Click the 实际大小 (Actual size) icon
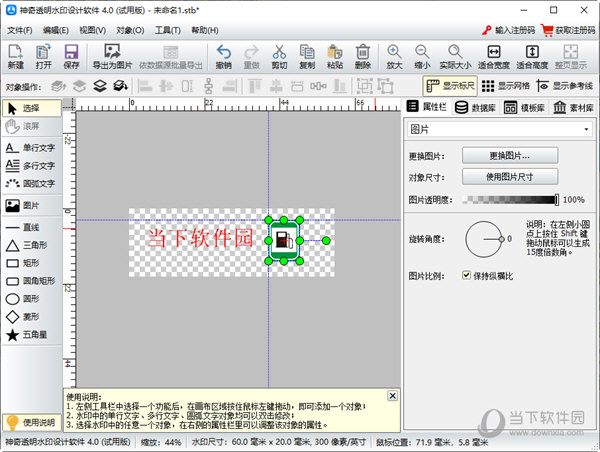The image size is (600, 452). click(x=455, y=57)
